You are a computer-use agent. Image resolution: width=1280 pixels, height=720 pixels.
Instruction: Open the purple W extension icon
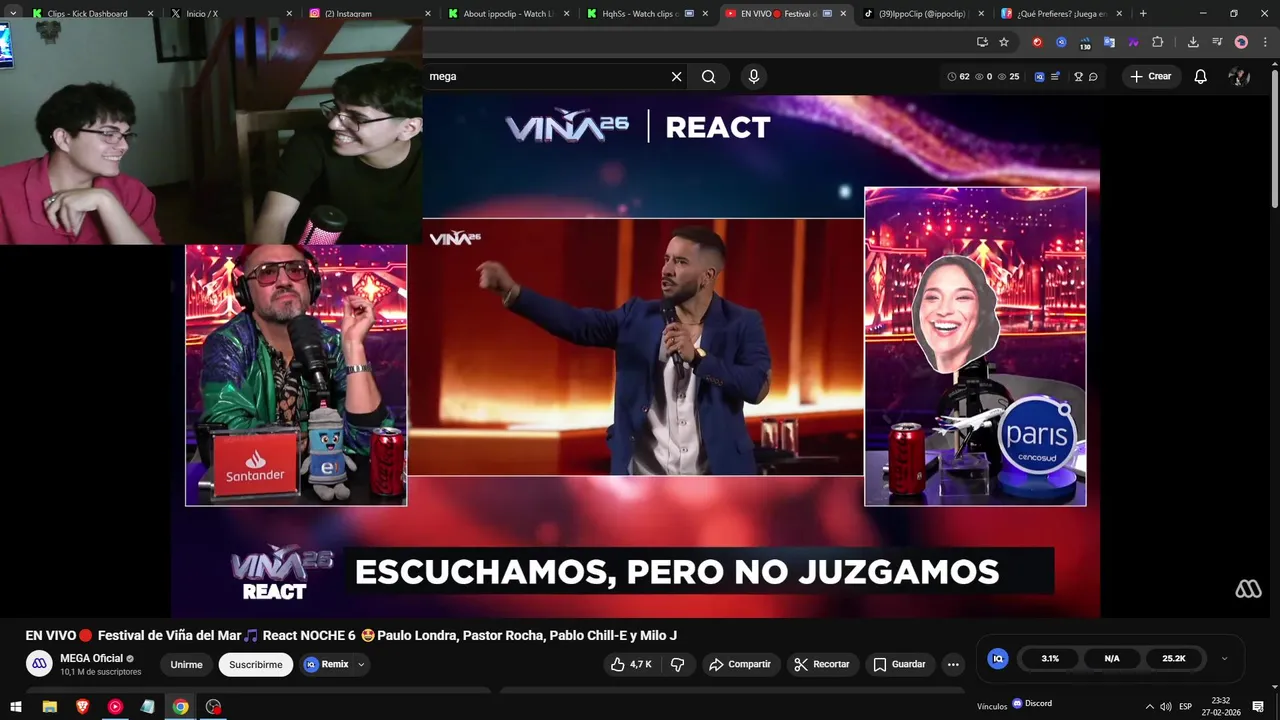[1133, 42]
